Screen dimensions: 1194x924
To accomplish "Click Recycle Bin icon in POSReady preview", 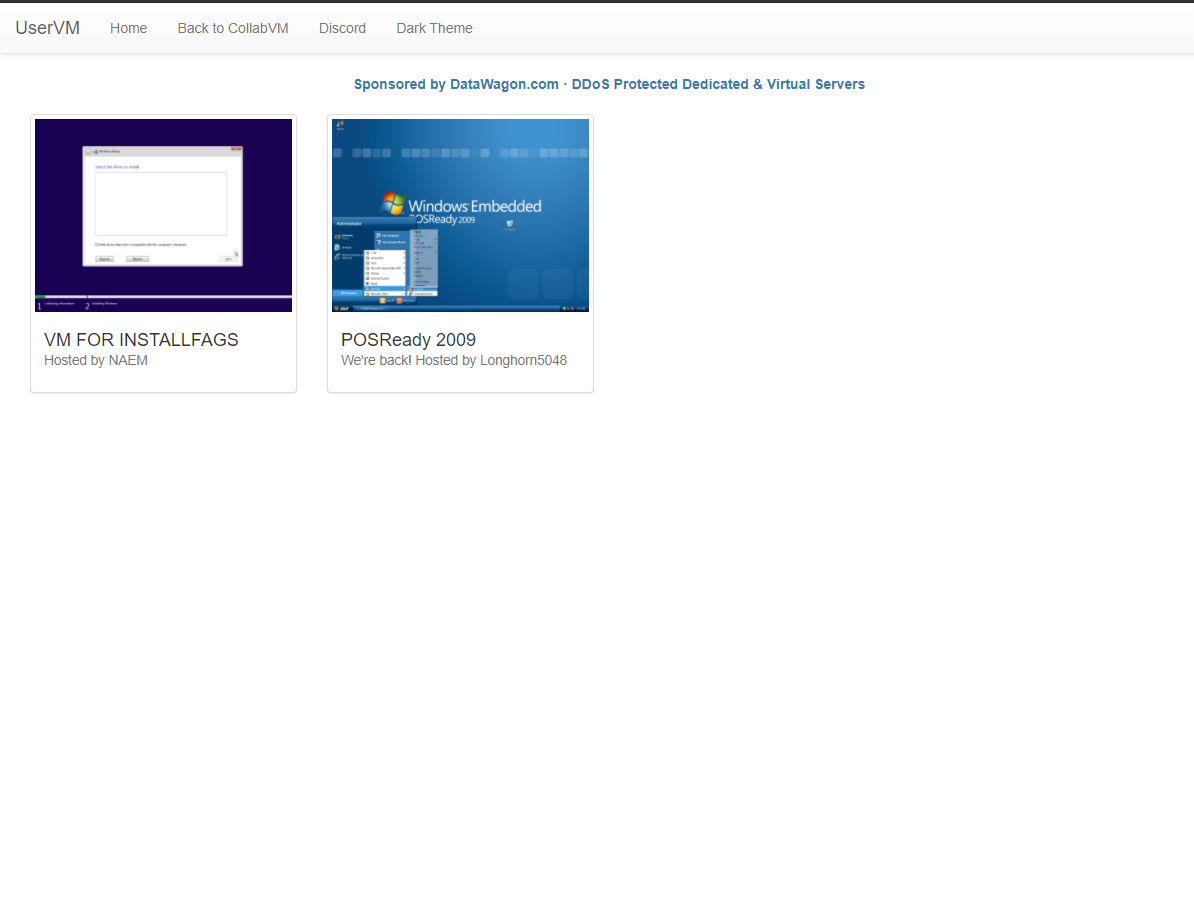I will 510,225.
